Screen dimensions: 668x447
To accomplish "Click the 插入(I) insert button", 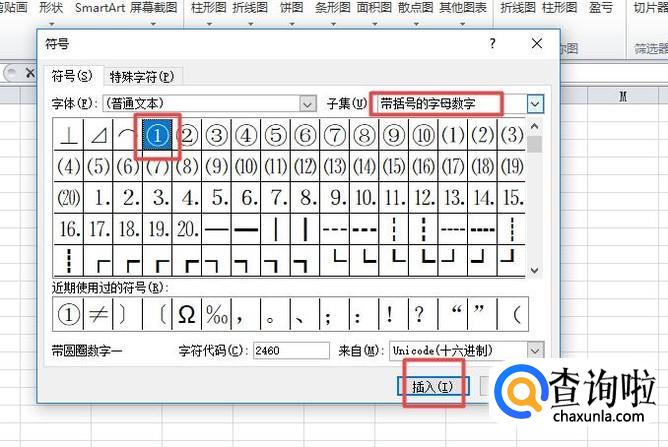I will coord(433,386).
